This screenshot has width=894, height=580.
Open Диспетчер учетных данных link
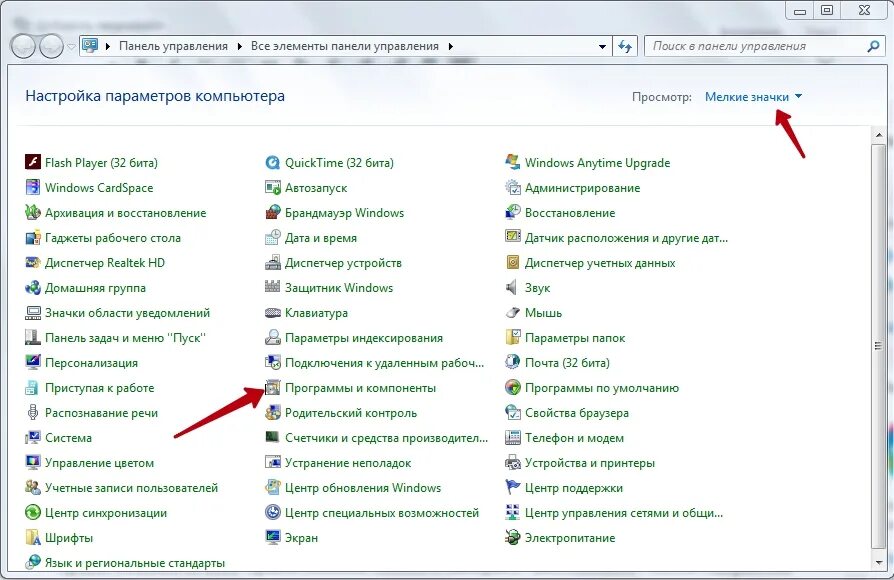point(600,263)
